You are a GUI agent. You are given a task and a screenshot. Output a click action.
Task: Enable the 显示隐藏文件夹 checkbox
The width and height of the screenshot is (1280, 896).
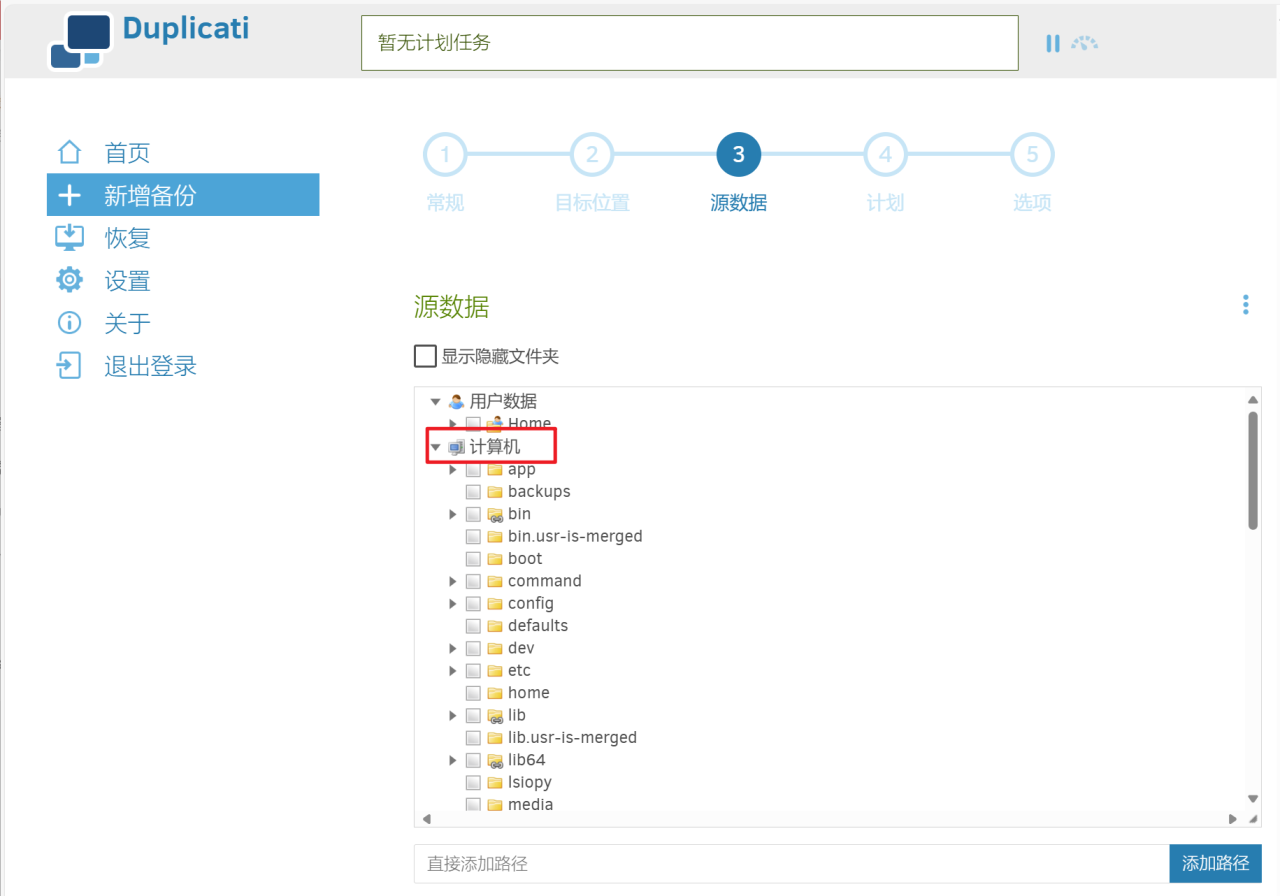point(425,356)
